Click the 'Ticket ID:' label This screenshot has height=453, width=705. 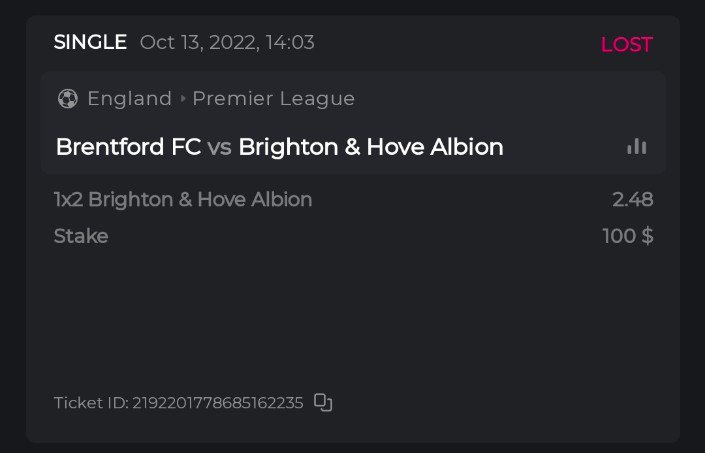tap(91, 403)
